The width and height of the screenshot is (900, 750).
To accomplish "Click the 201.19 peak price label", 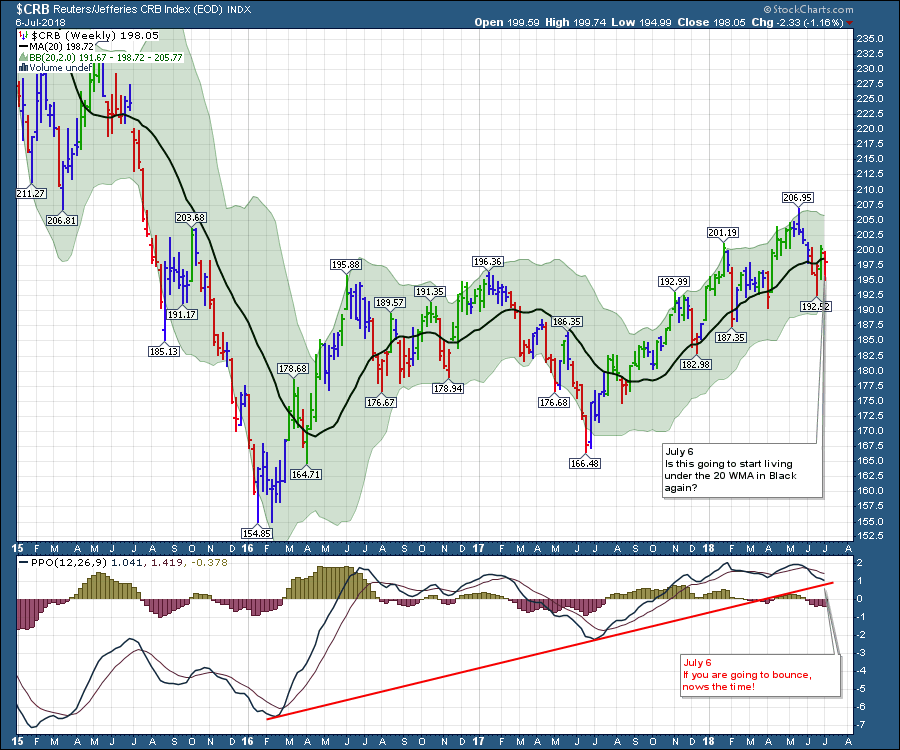I will (723, 232).
